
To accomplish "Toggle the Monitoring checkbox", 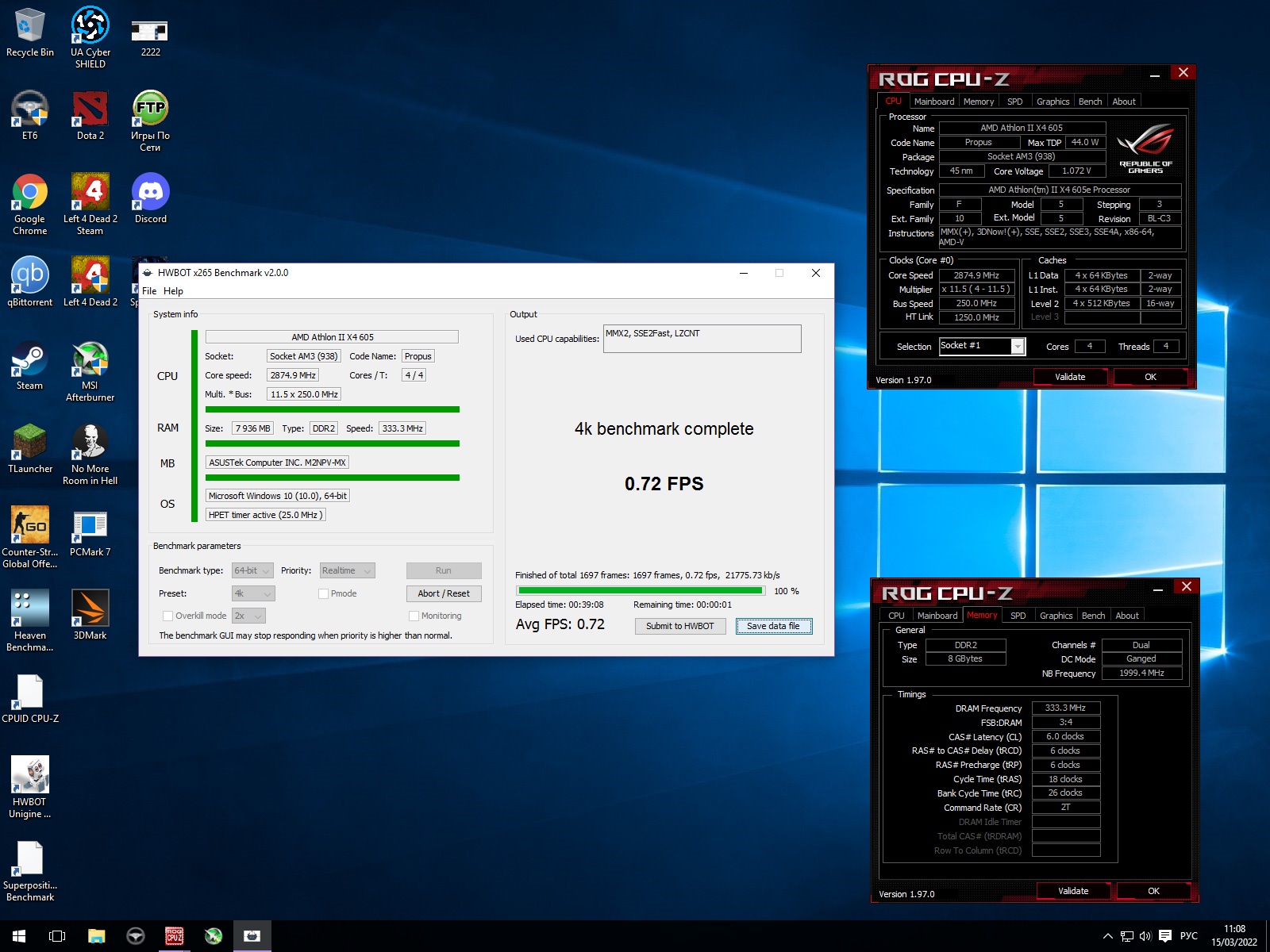I will tap(414, 616).
